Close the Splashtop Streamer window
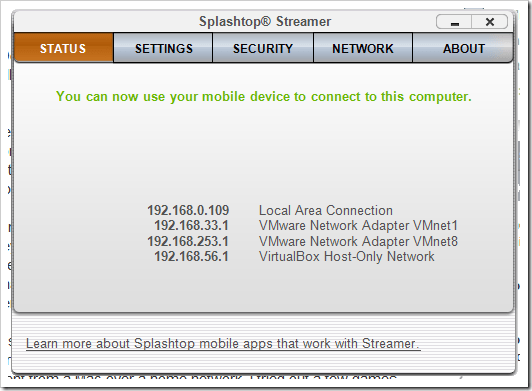Viewport: 532px width, 391px height. click(x=490, y=22)
